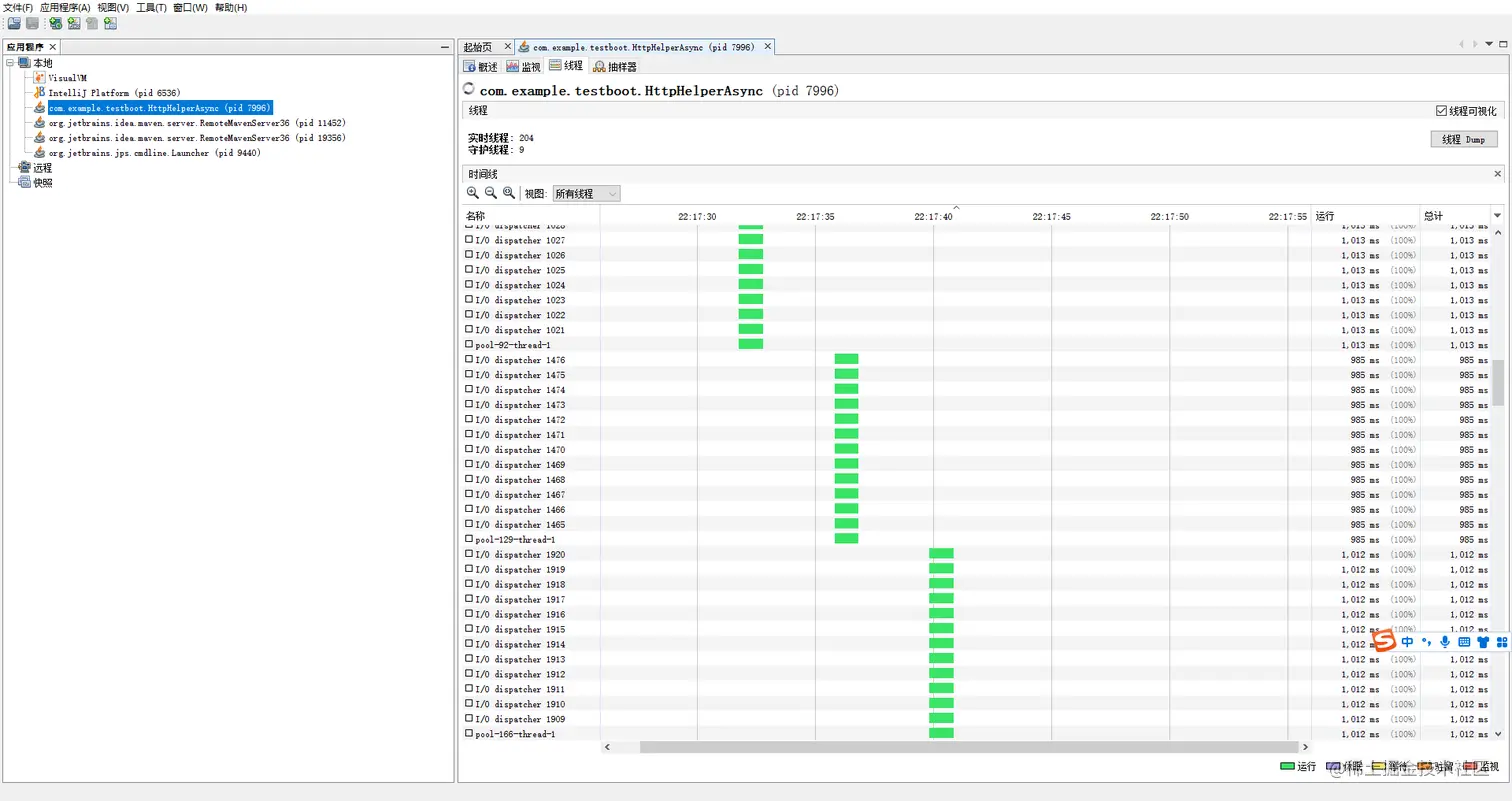
Task: Click the green 运行 legend swatch
Action: 1288,767
